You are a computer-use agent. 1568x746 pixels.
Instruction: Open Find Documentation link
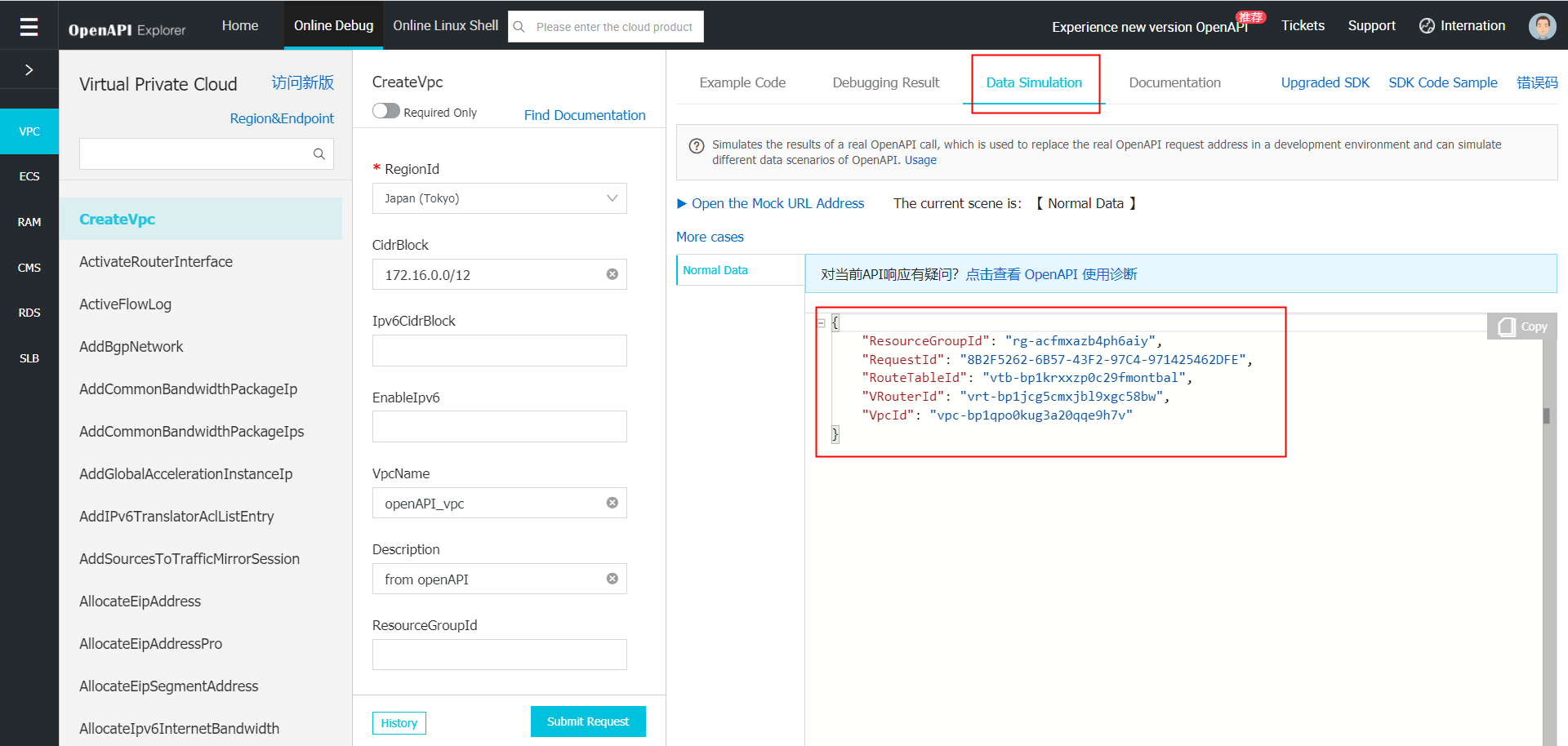click(585, 115)
